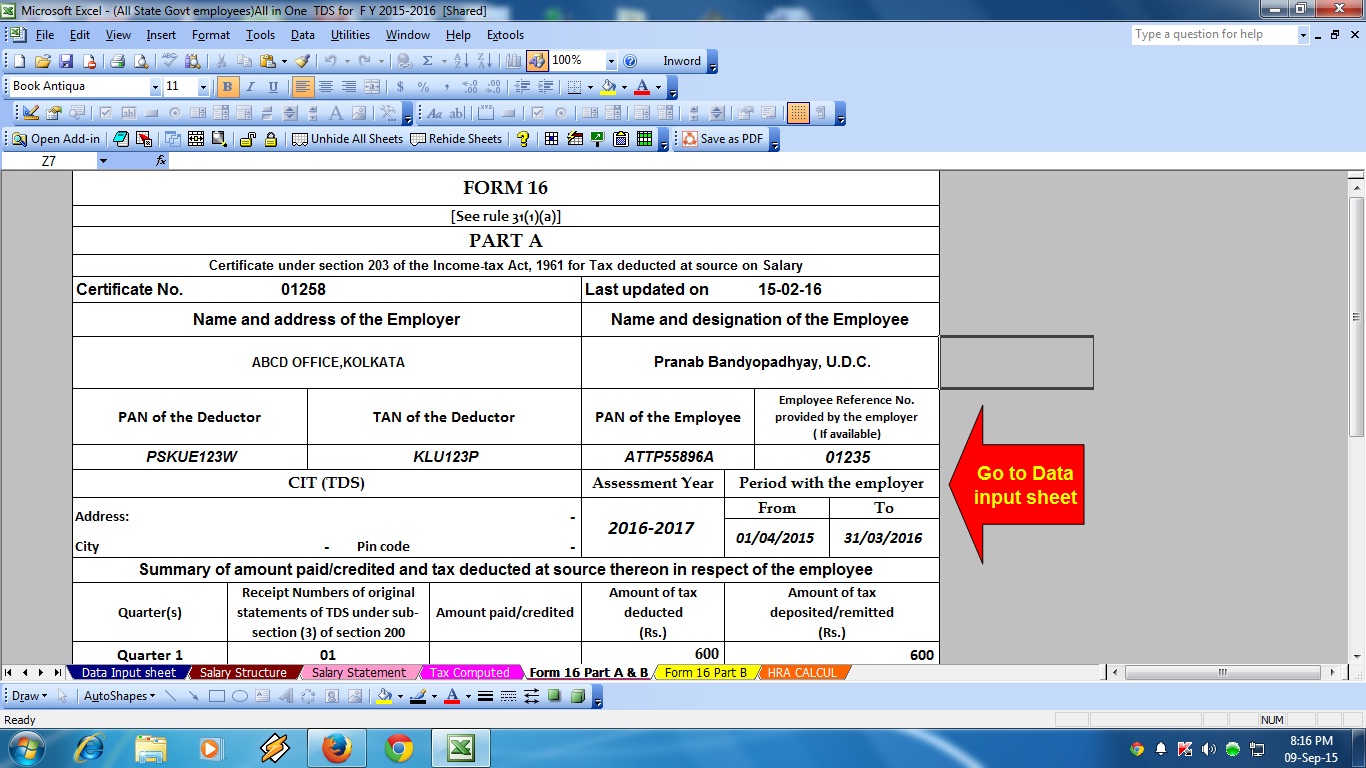Viewport: 1366px width, 768px height.
Task: Increase the indent
Action: (x=544, y=87)
